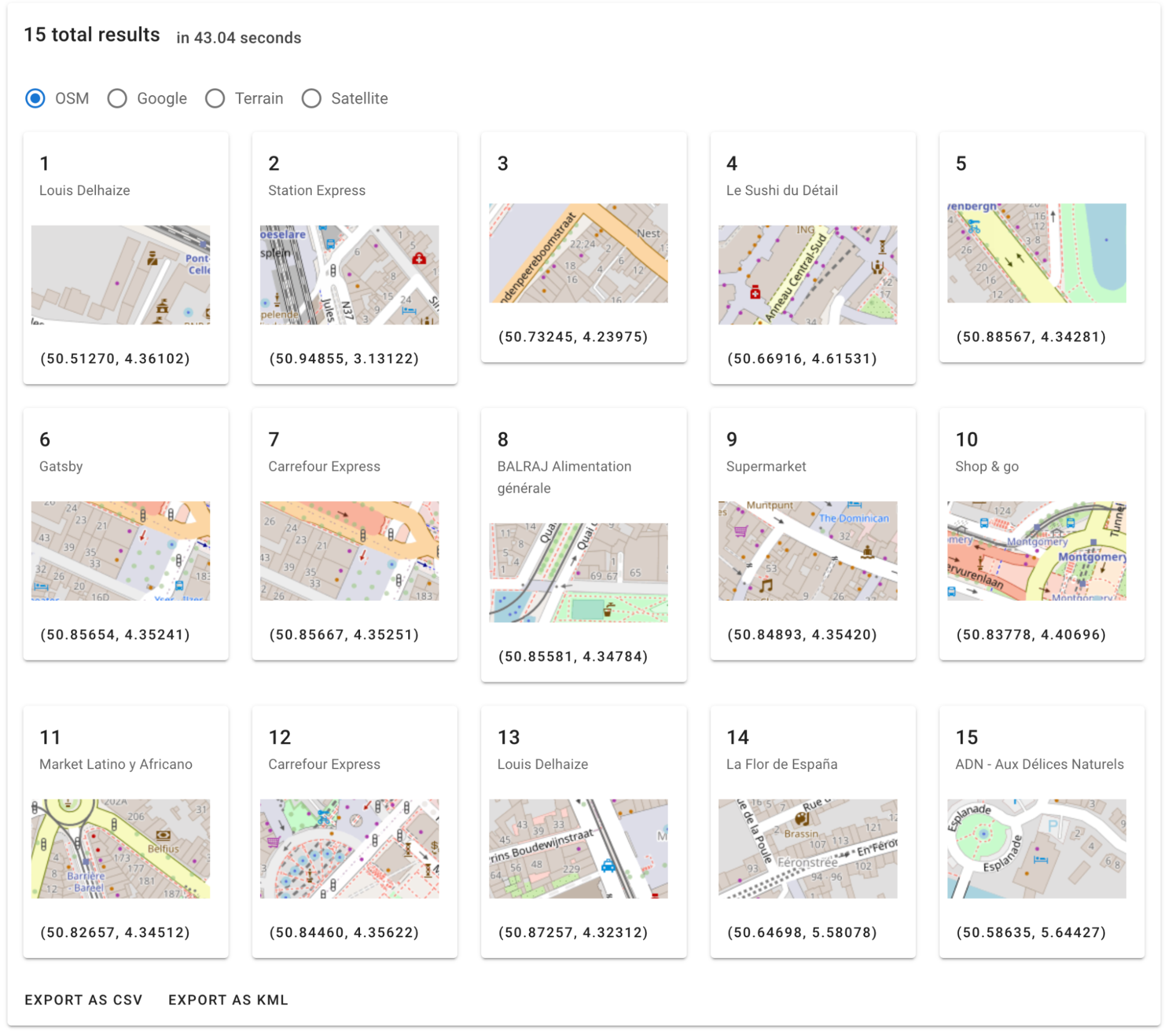Click 'La Flor de España' title
The width and height of the screenshot is (1176, 1032).
pos(782,764)
